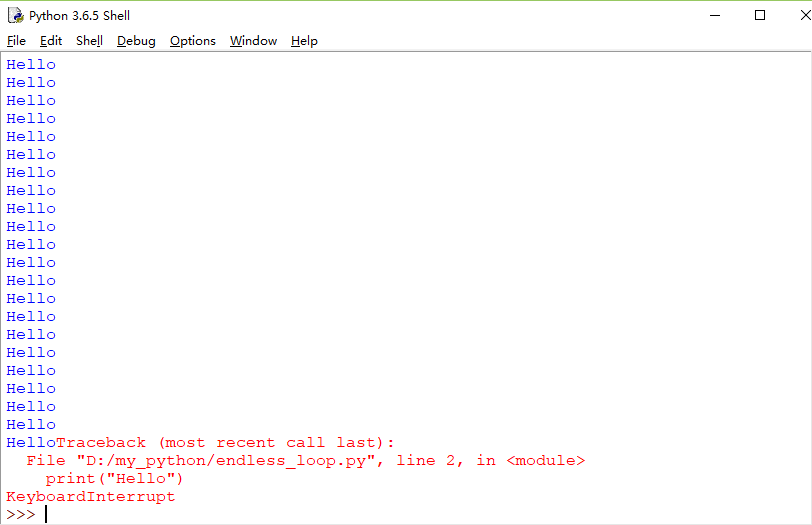This screenshot has height=525, width=812.
Task: Click the 'Hello' directly before 'Traceback'
Action: (x=31, y=443)
